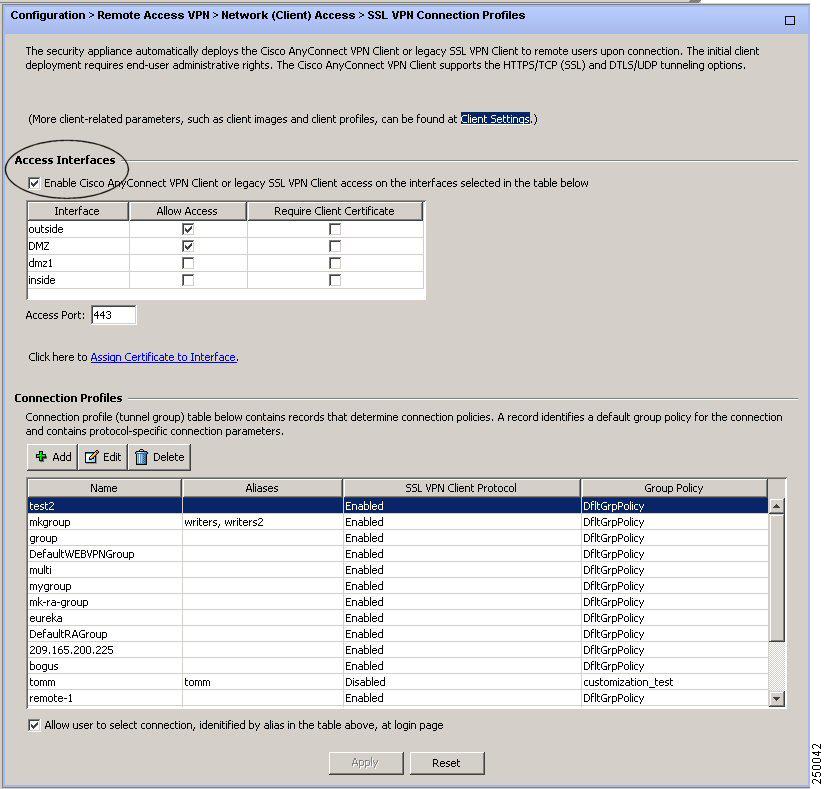Select the remote-1 connection profile
This screenshot has width=824, height=789.
(398, 699)
